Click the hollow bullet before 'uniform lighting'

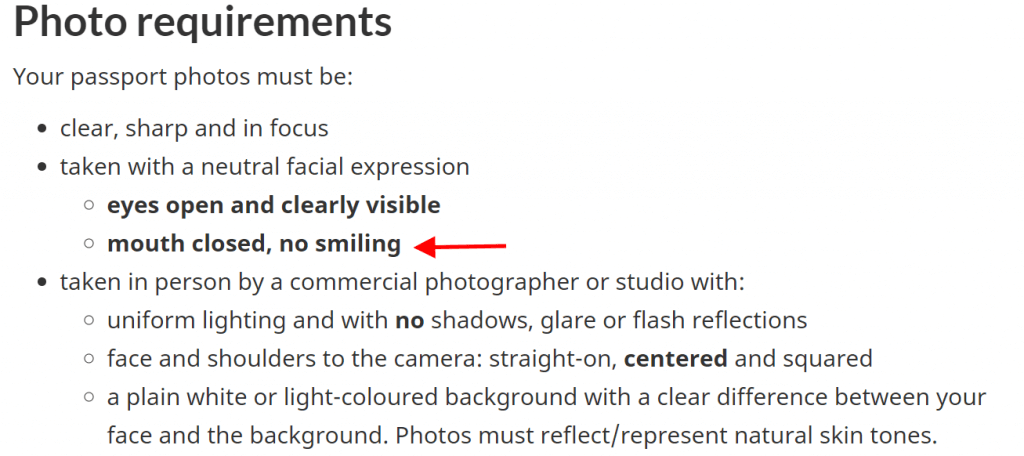(89, 321)
